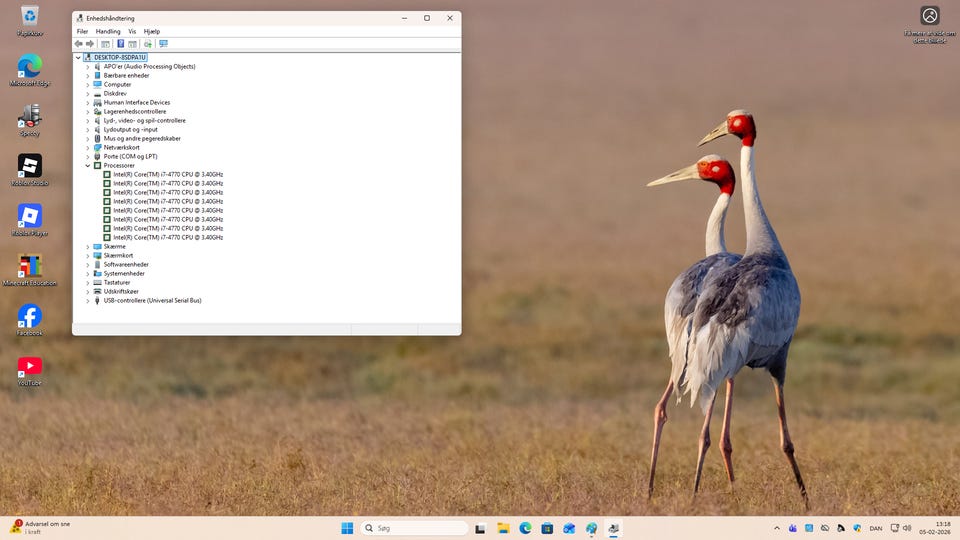Viewport: 960px width, 540px height.
Task: Select the Skærme category
Action: tap(114, 247)
